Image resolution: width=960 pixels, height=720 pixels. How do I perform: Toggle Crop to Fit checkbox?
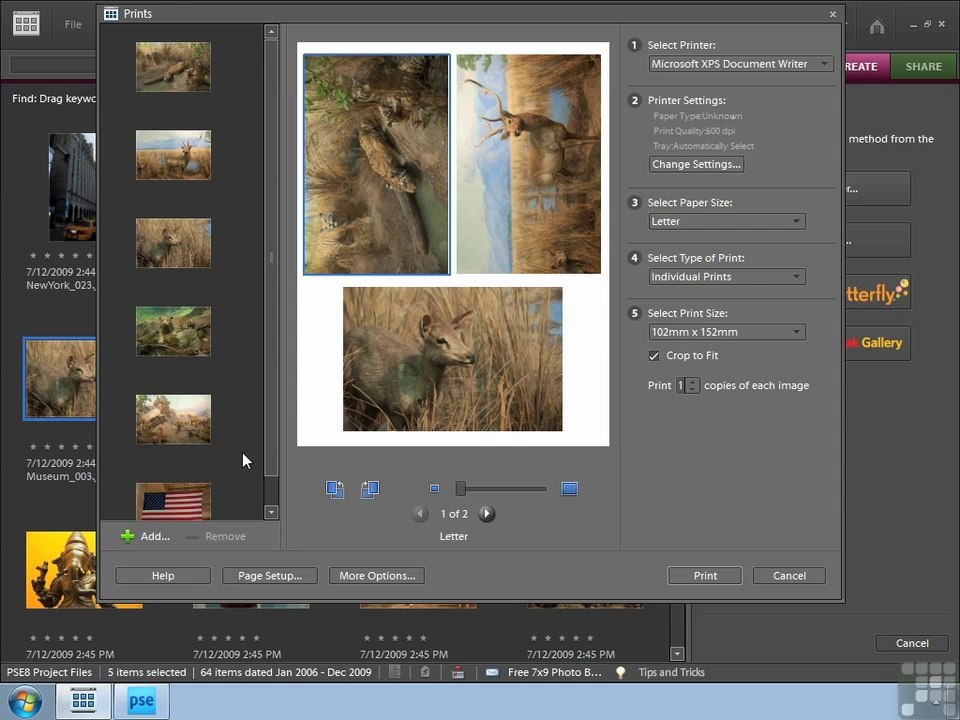point(654,356)
